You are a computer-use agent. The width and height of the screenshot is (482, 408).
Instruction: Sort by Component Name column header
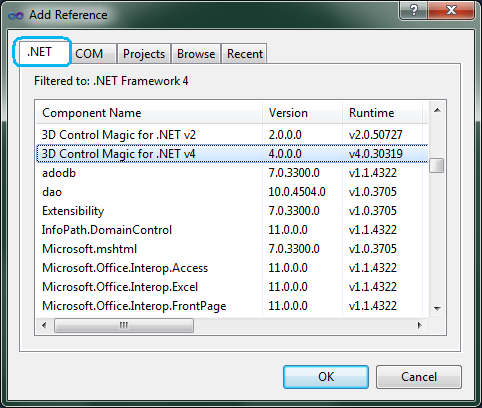[149, 113]
